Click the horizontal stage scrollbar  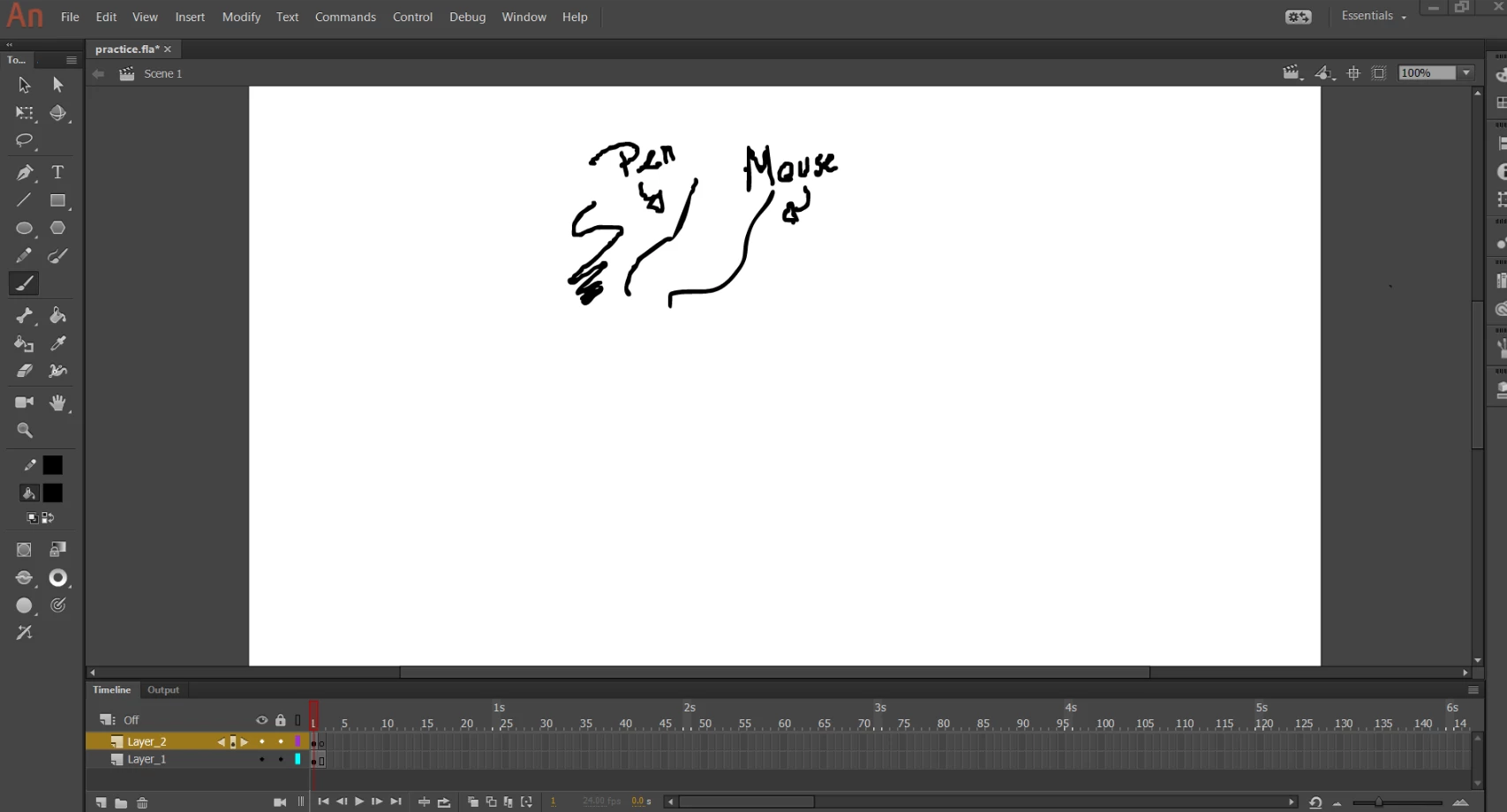point(775,673)
